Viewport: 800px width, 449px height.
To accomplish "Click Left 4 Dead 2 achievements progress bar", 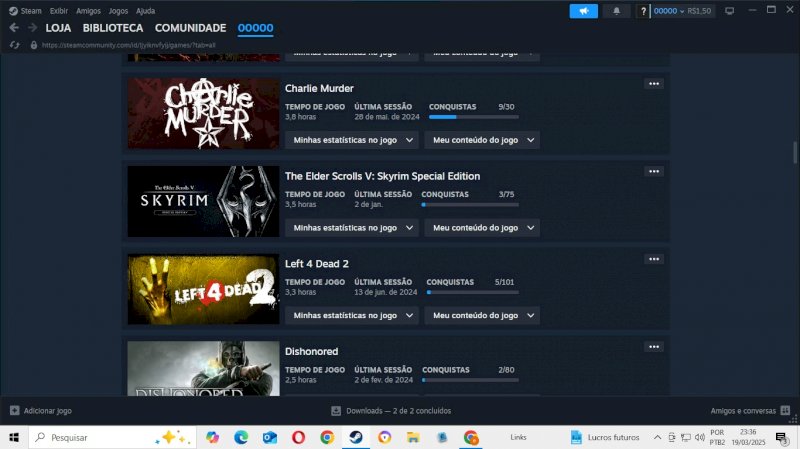I will point(472,292).
